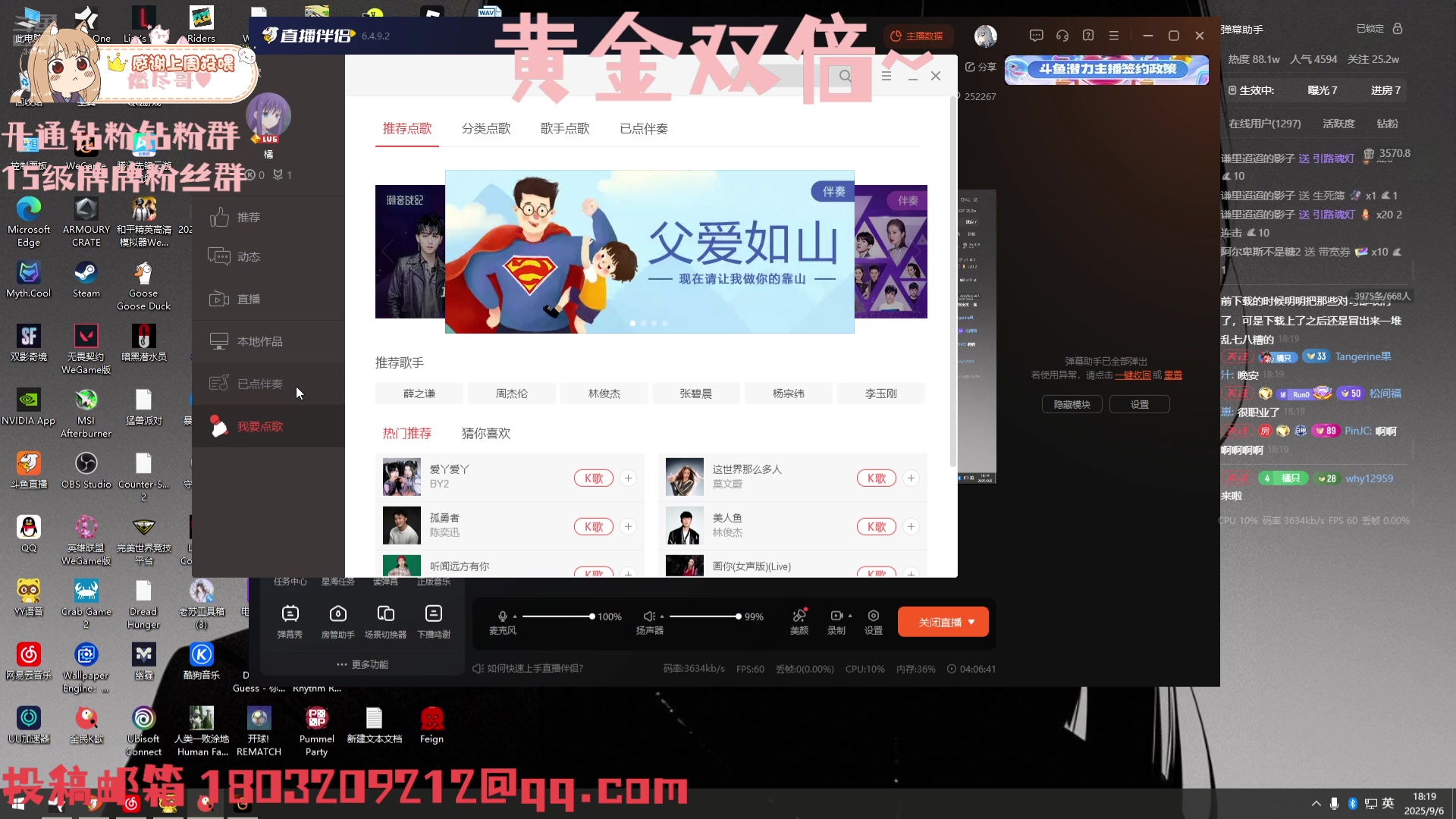
Task: Click the 重置 link
Action: pos(1173,375)
